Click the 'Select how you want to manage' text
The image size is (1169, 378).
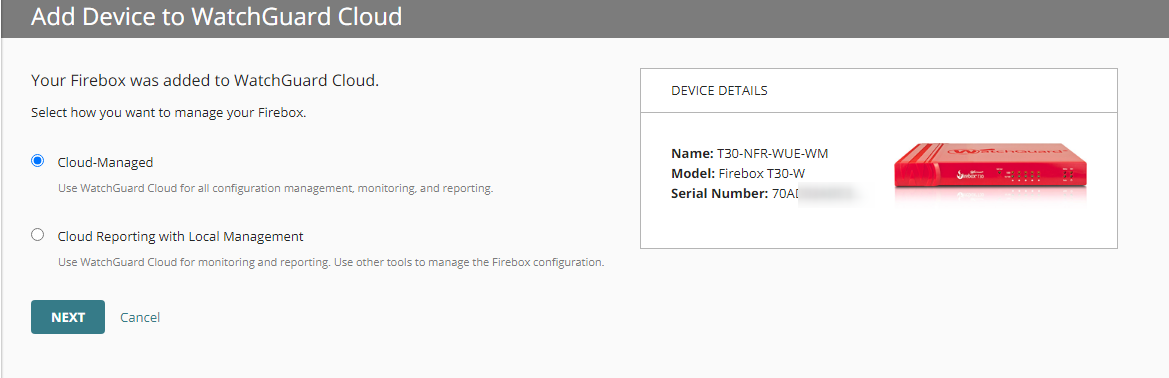[x=168, y=114]
